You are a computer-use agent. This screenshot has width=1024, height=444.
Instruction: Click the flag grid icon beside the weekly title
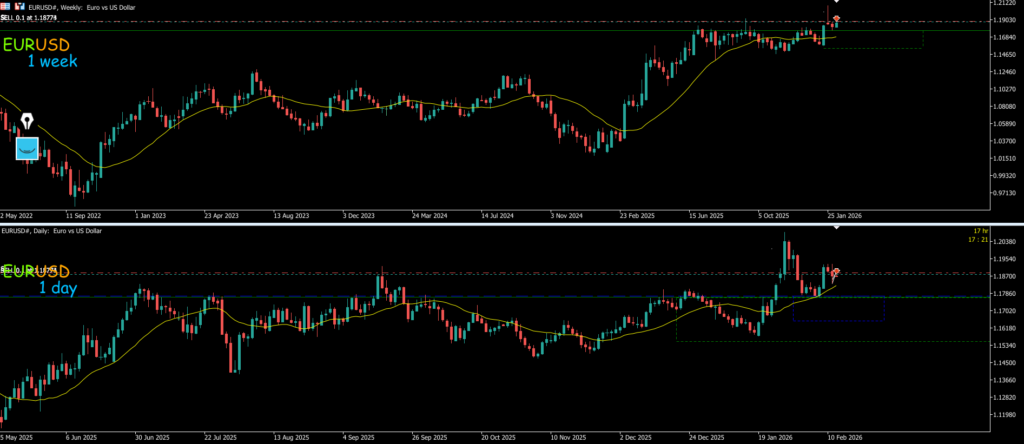click(x=6, y=6)
